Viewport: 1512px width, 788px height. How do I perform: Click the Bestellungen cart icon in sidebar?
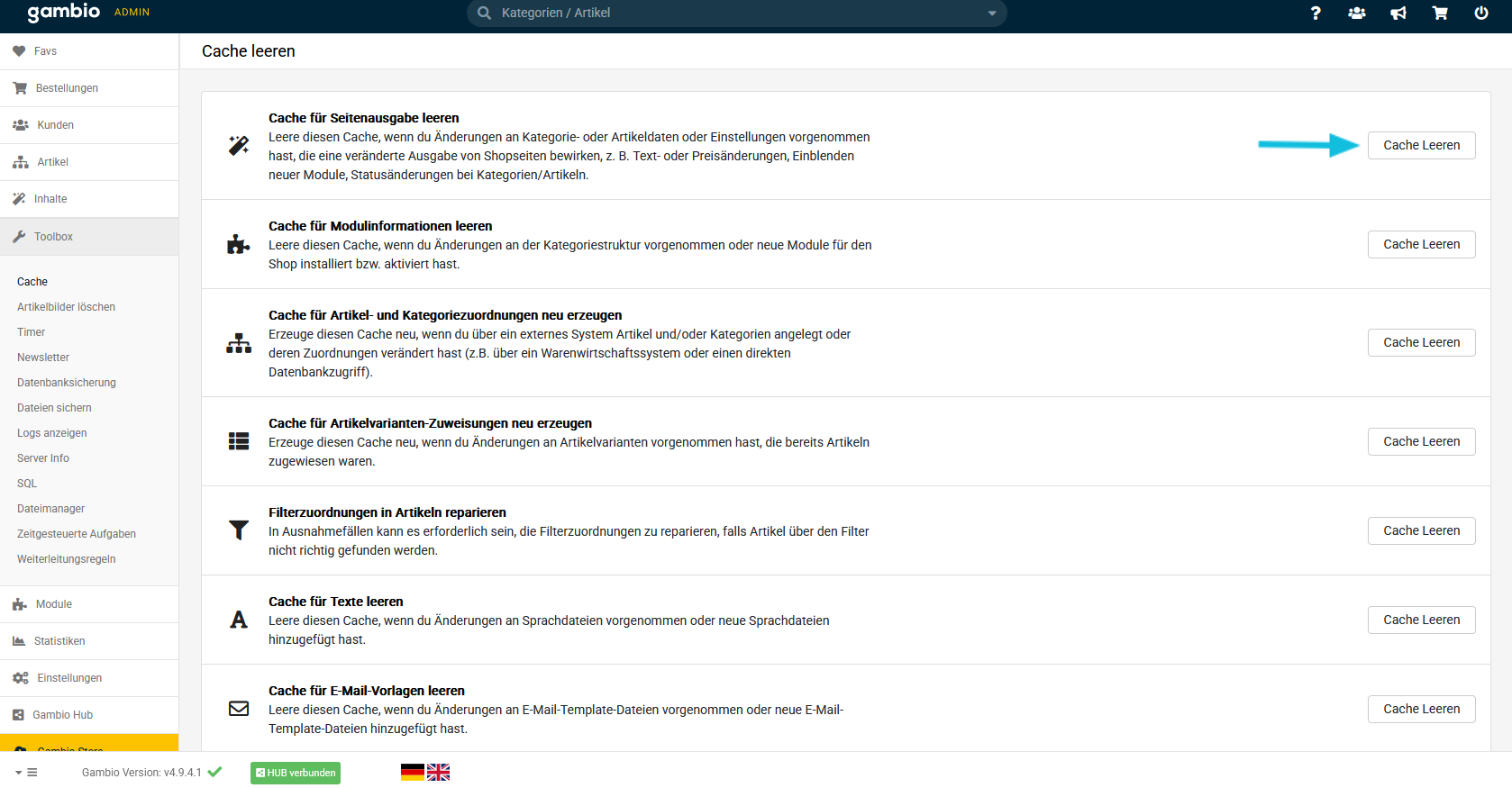click(20, 88)
